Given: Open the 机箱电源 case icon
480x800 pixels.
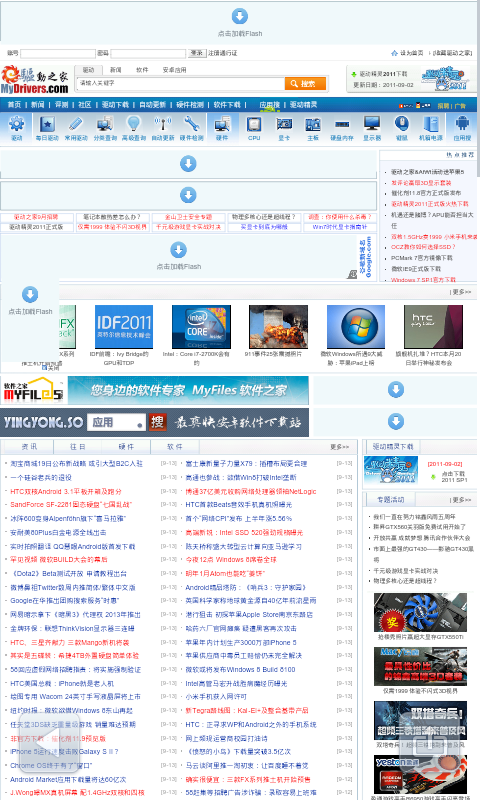Looking at the screenshot, I should click(x=431, y=124).
